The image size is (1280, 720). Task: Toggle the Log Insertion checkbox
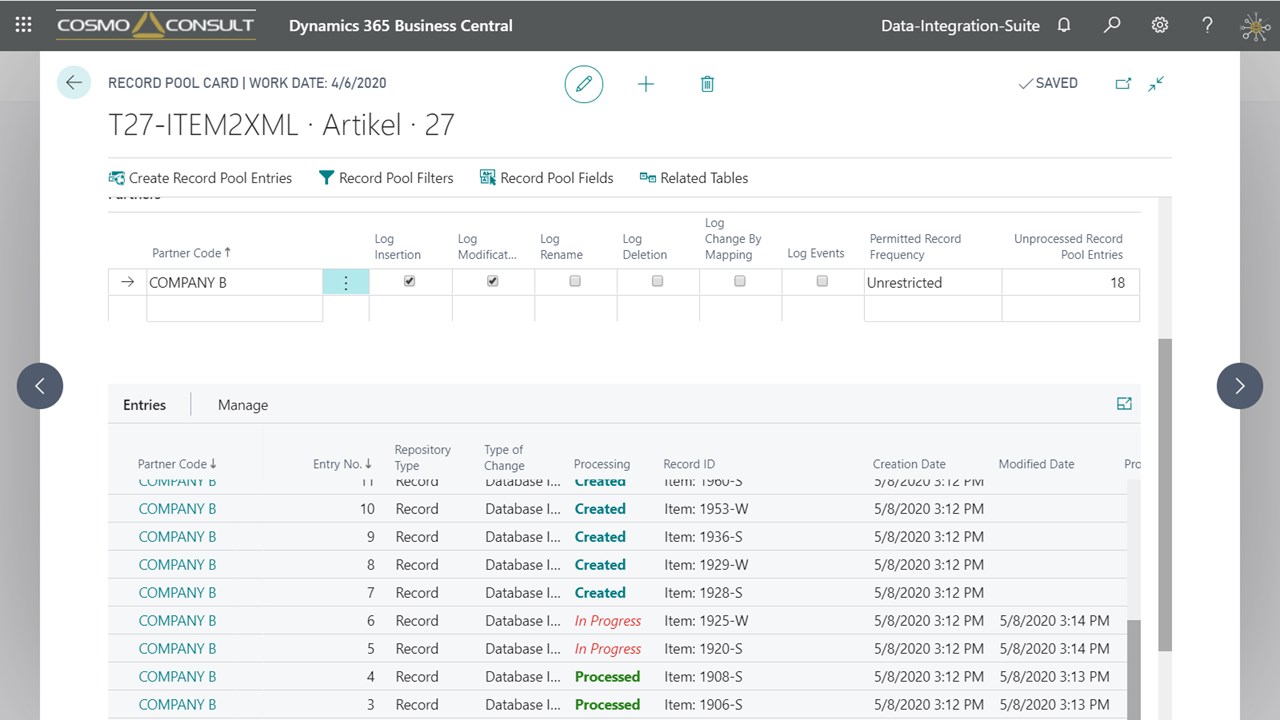pos(409,282)
